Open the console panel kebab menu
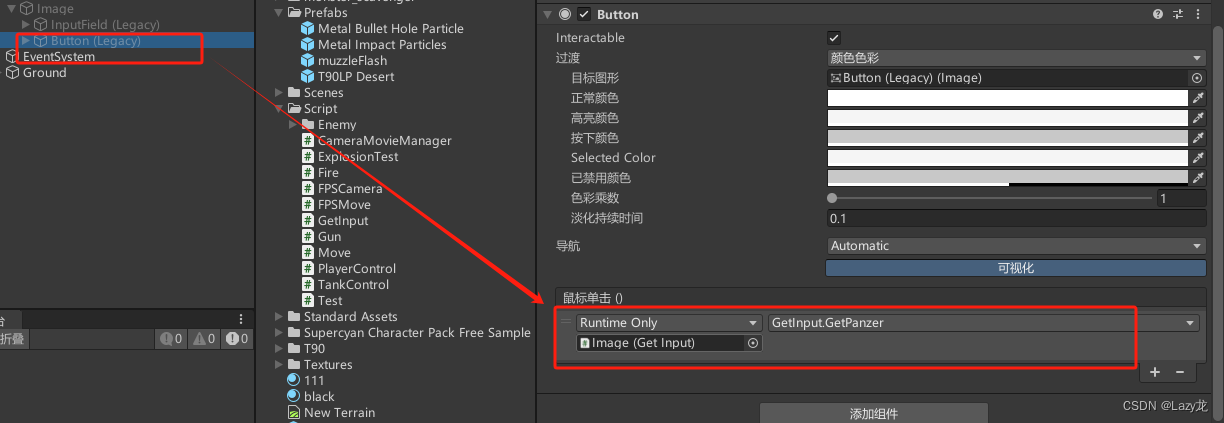The width and height of the screenshot is (1224, 423). (x=241, y=319)
